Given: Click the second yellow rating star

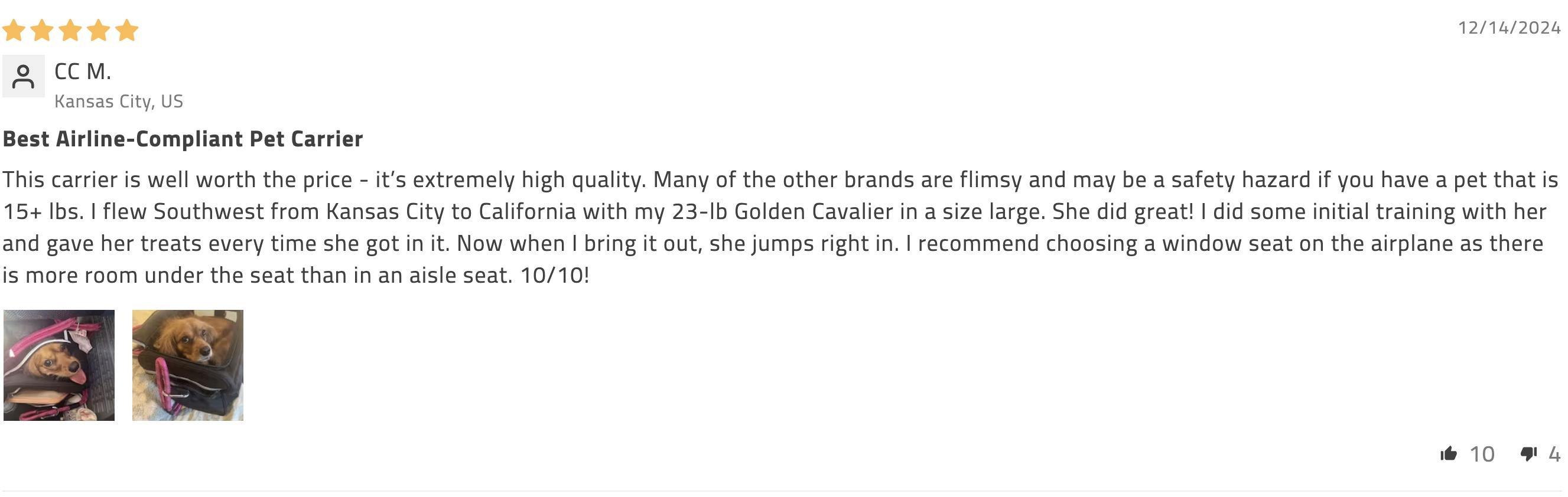Looking at the screenshot, I should point(42,30).
